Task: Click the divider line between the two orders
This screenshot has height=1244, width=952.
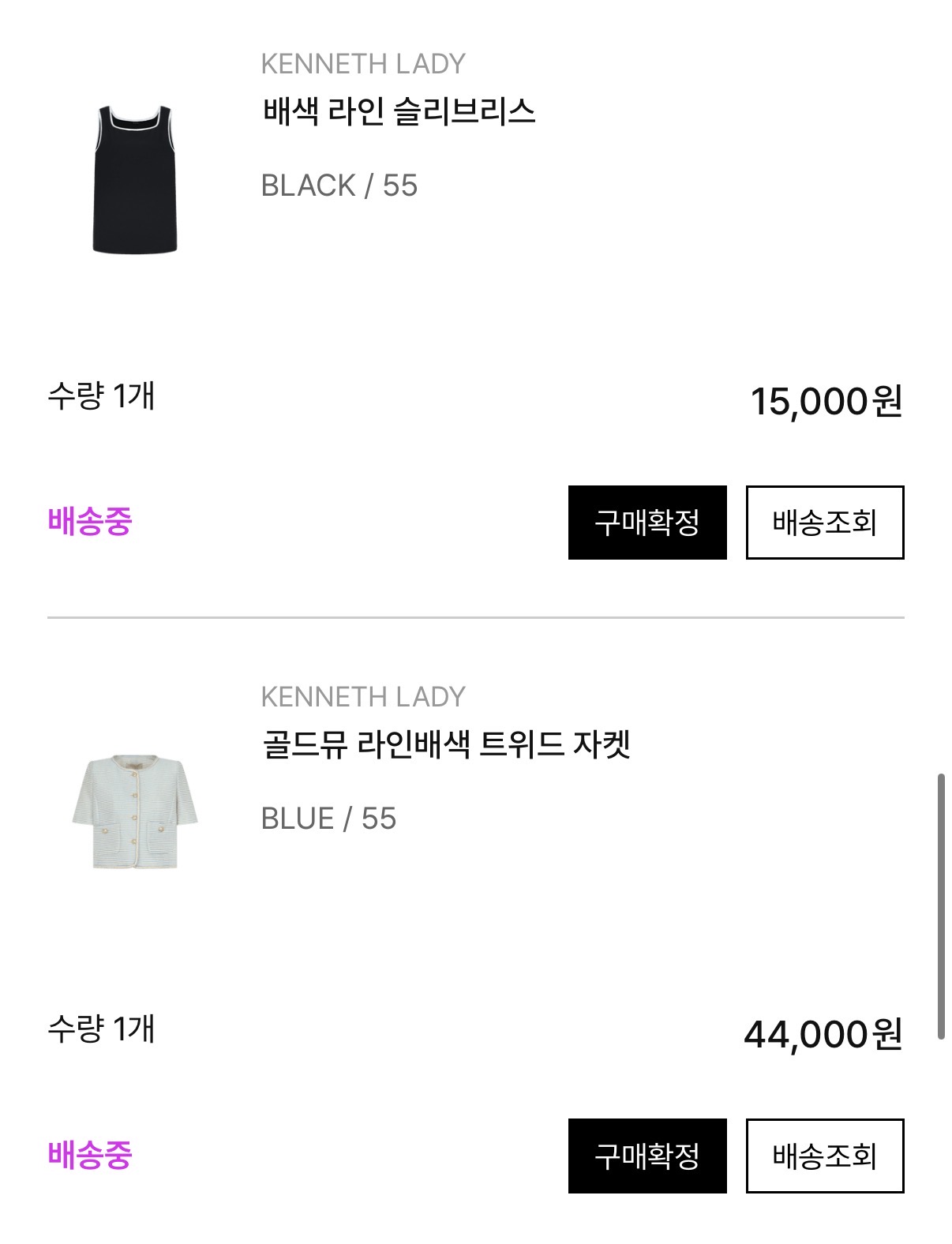Action: [475, 617]
